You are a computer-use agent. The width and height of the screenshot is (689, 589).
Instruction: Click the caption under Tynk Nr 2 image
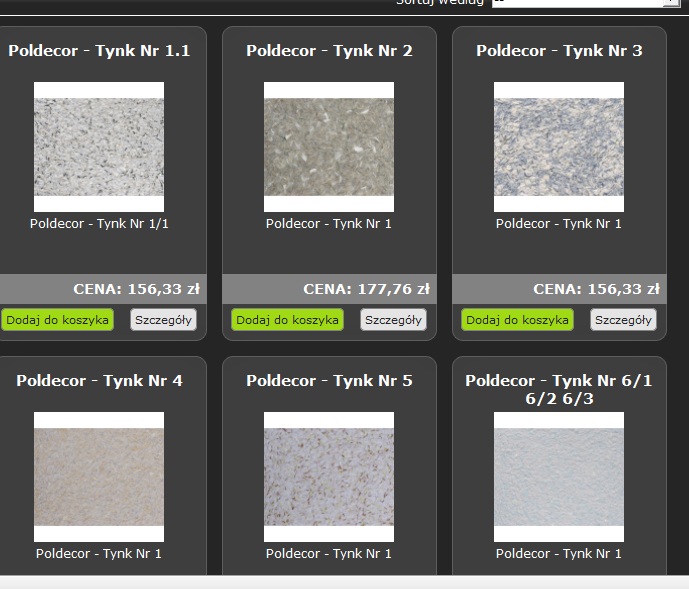329,224
